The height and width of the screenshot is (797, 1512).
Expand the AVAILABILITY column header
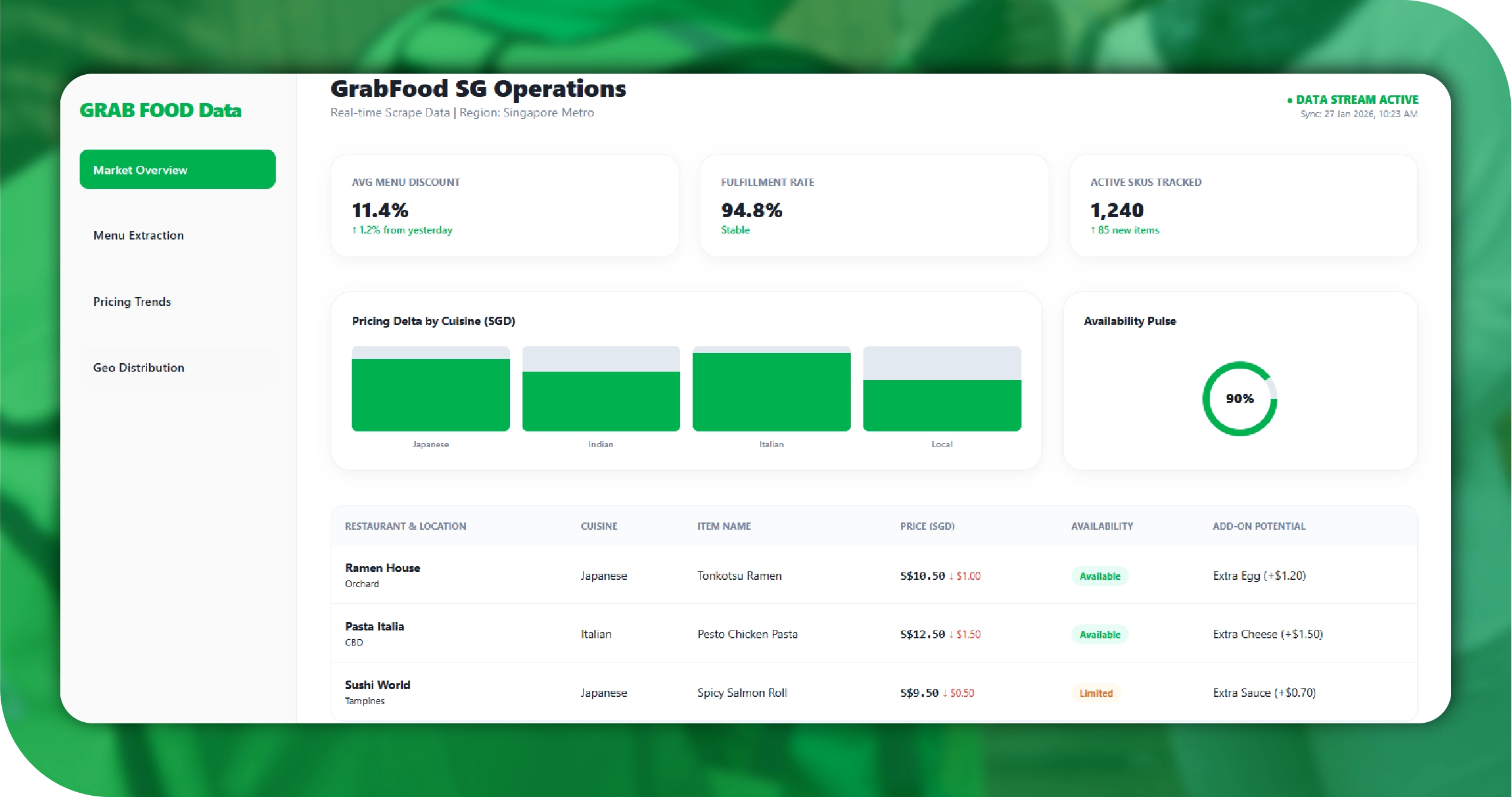(x=1102, y=526)
